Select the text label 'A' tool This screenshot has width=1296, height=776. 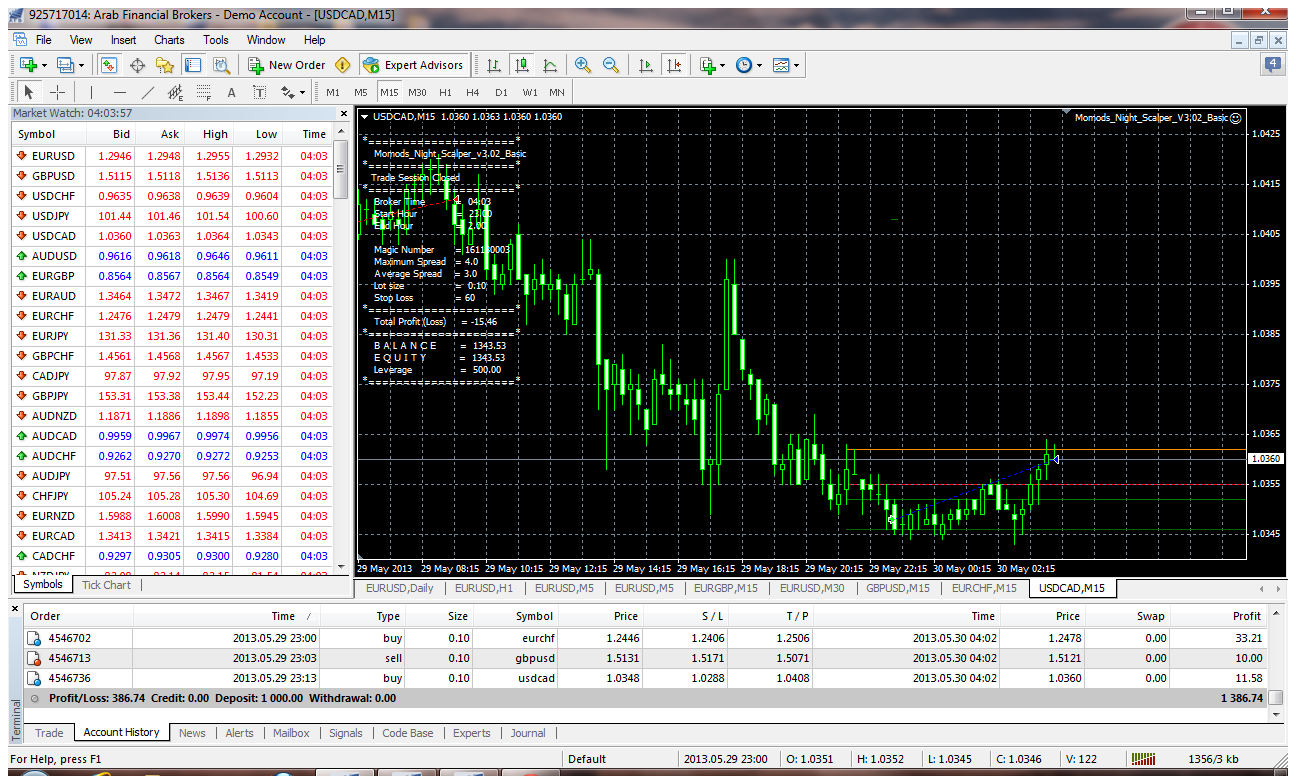coord(231,92)
